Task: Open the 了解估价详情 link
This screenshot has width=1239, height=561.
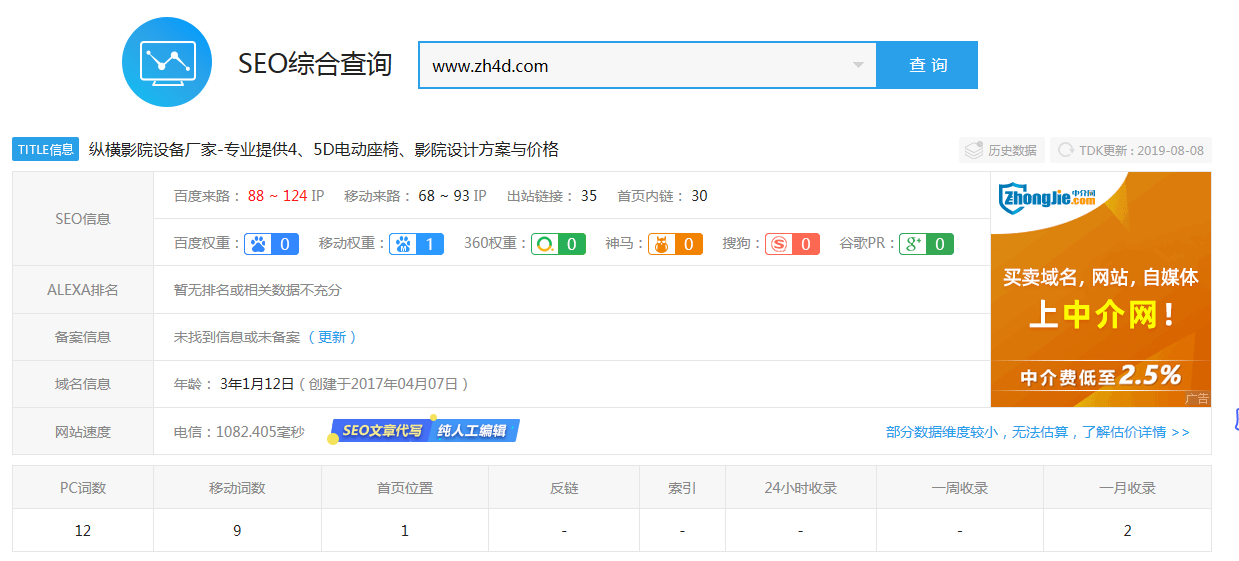Action: tap(1037, 432)
